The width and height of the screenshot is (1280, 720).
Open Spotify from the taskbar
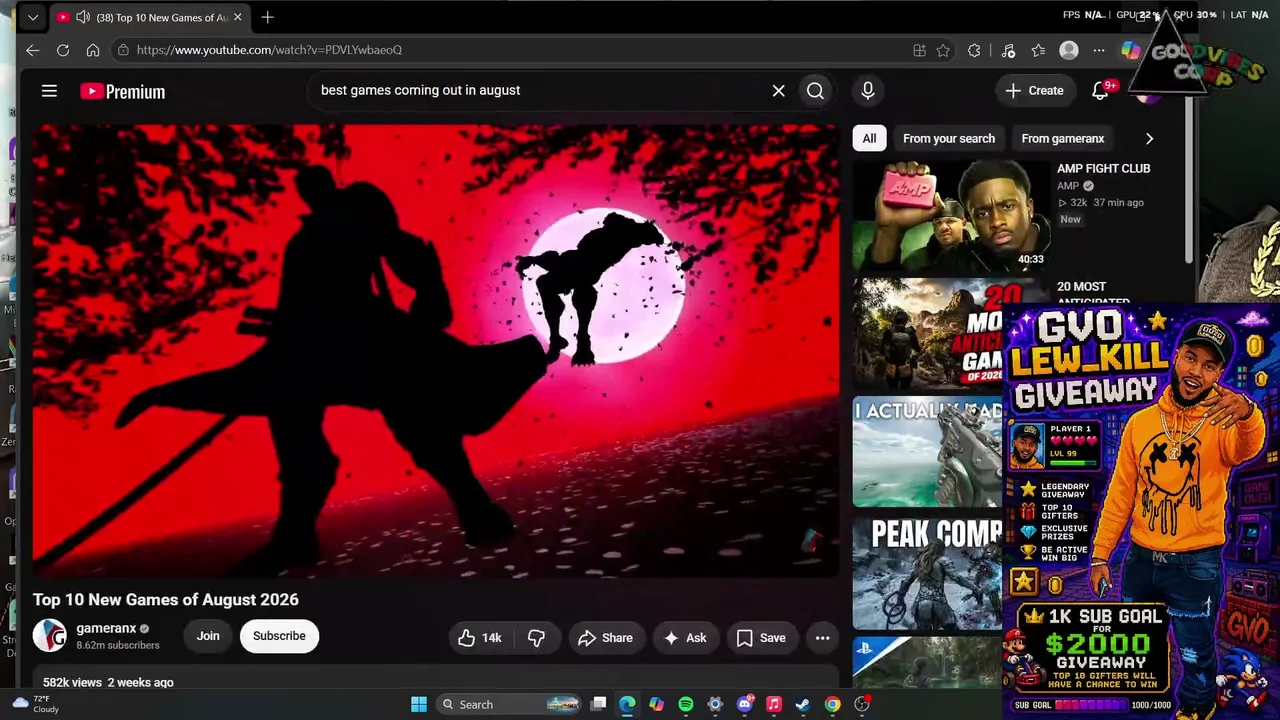(x=686, y=704)
